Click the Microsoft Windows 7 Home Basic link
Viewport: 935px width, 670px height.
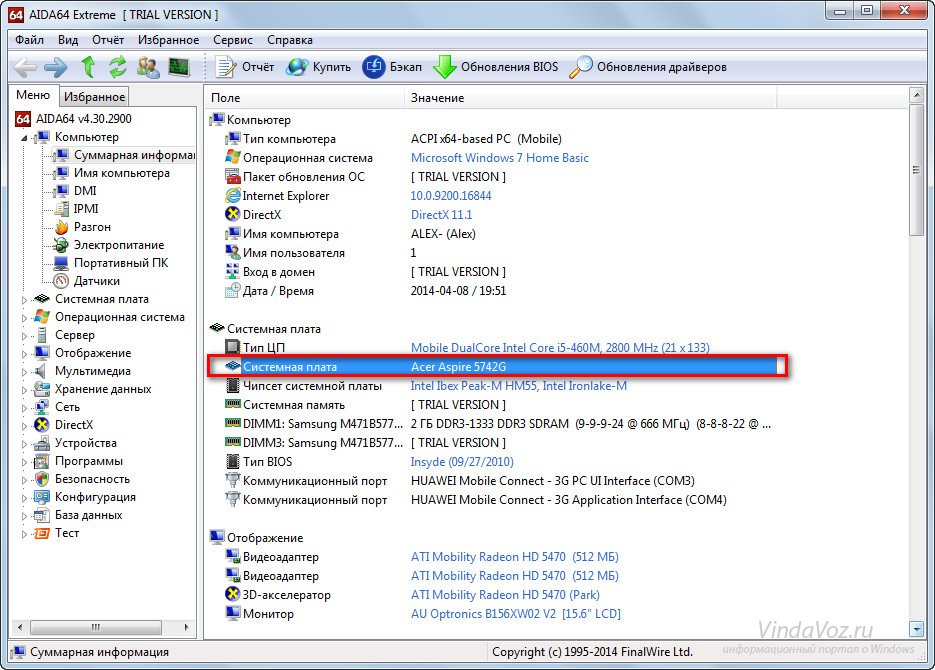[x=499, y=158]
